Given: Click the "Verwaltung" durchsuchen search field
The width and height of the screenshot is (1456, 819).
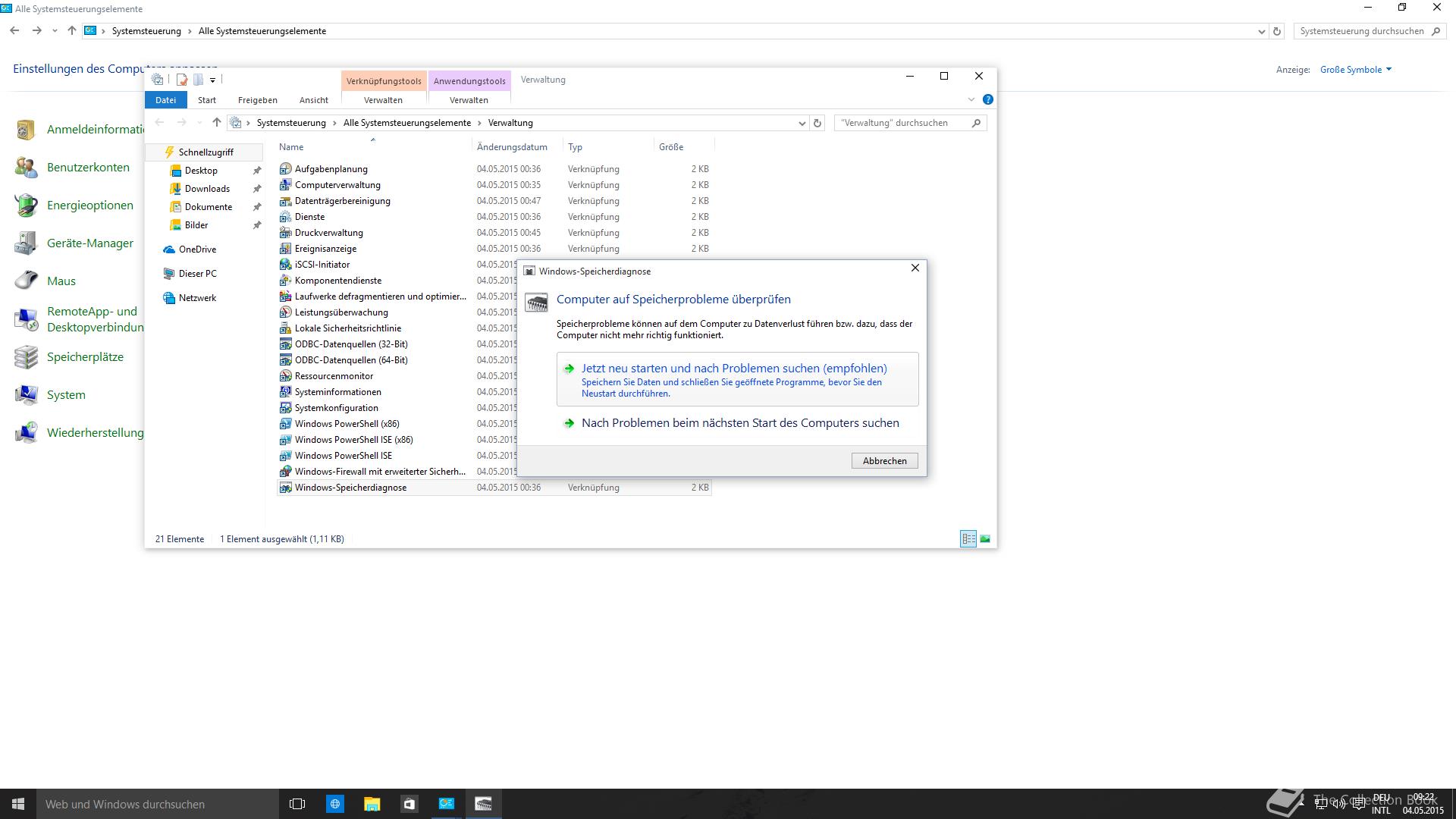Looking at the screenshot, I should click(x=910, y=123).
